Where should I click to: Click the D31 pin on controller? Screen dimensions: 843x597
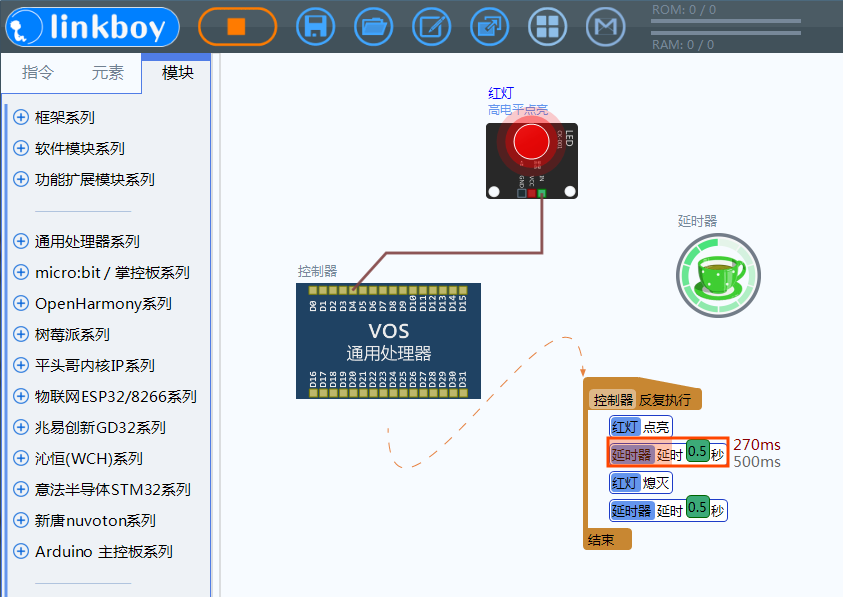coord(463,393)
